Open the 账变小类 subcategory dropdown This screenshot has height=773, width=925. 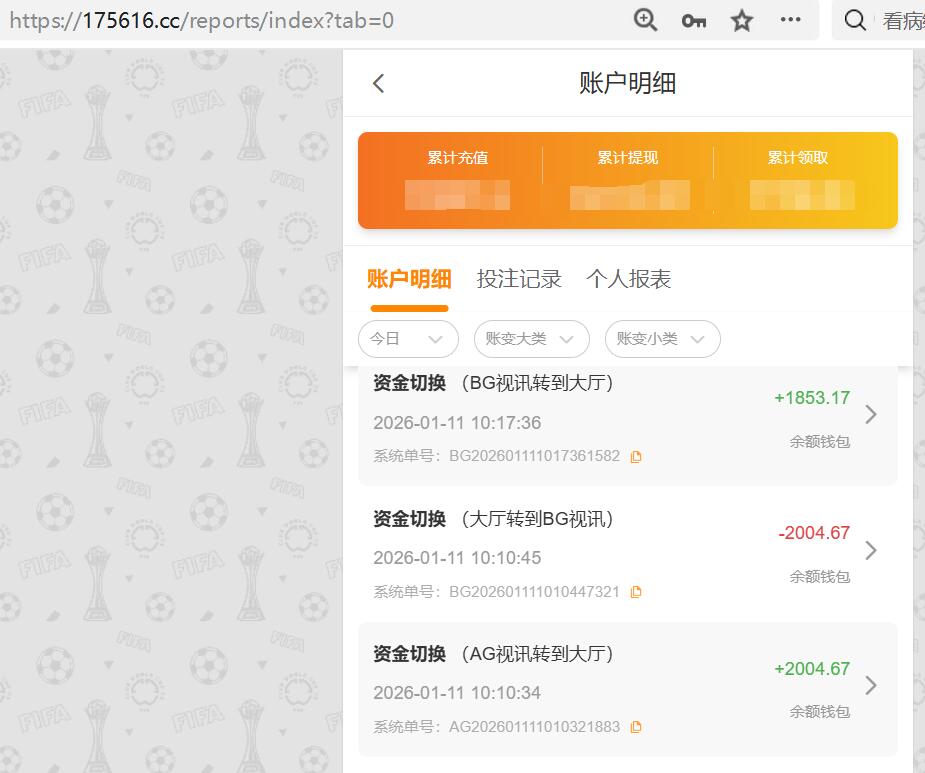[662, 339]
